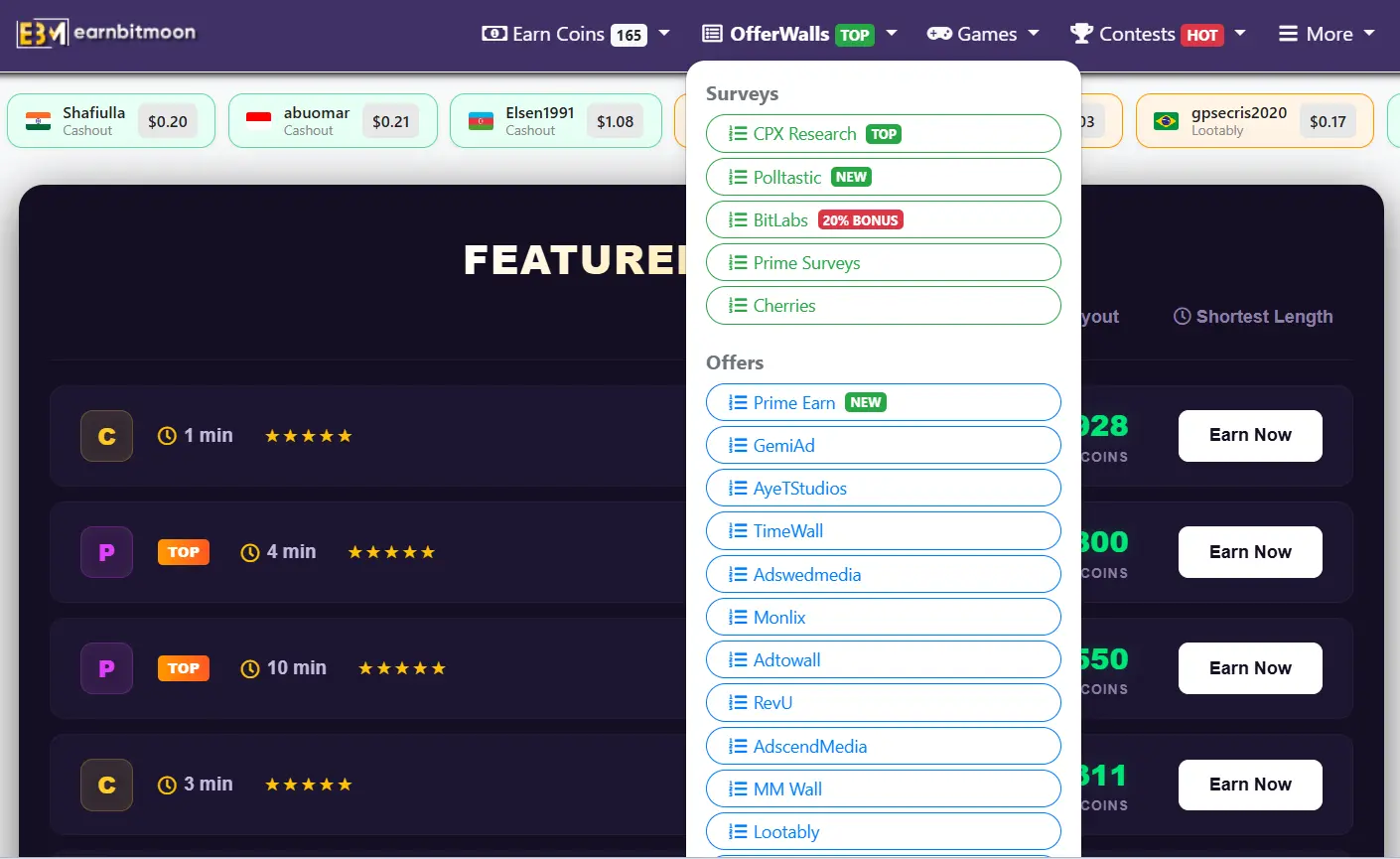Select CPX Research survey wall

[884, 134]
